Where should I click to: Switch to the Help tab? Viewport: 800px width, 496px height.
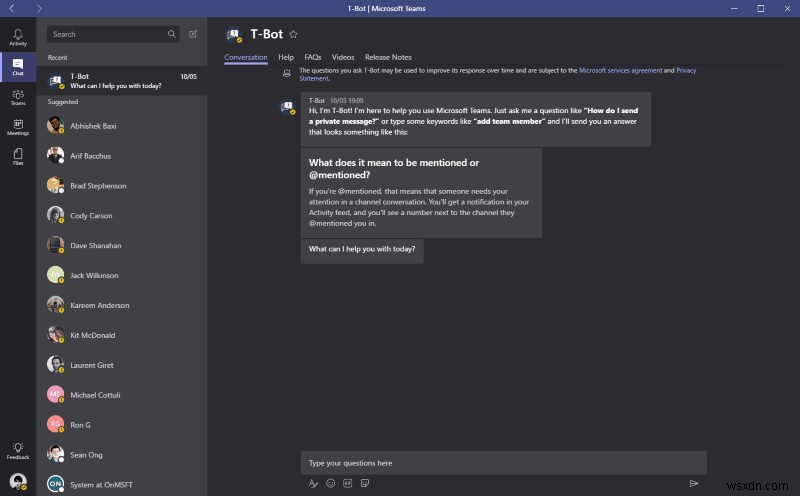[286, 57]
